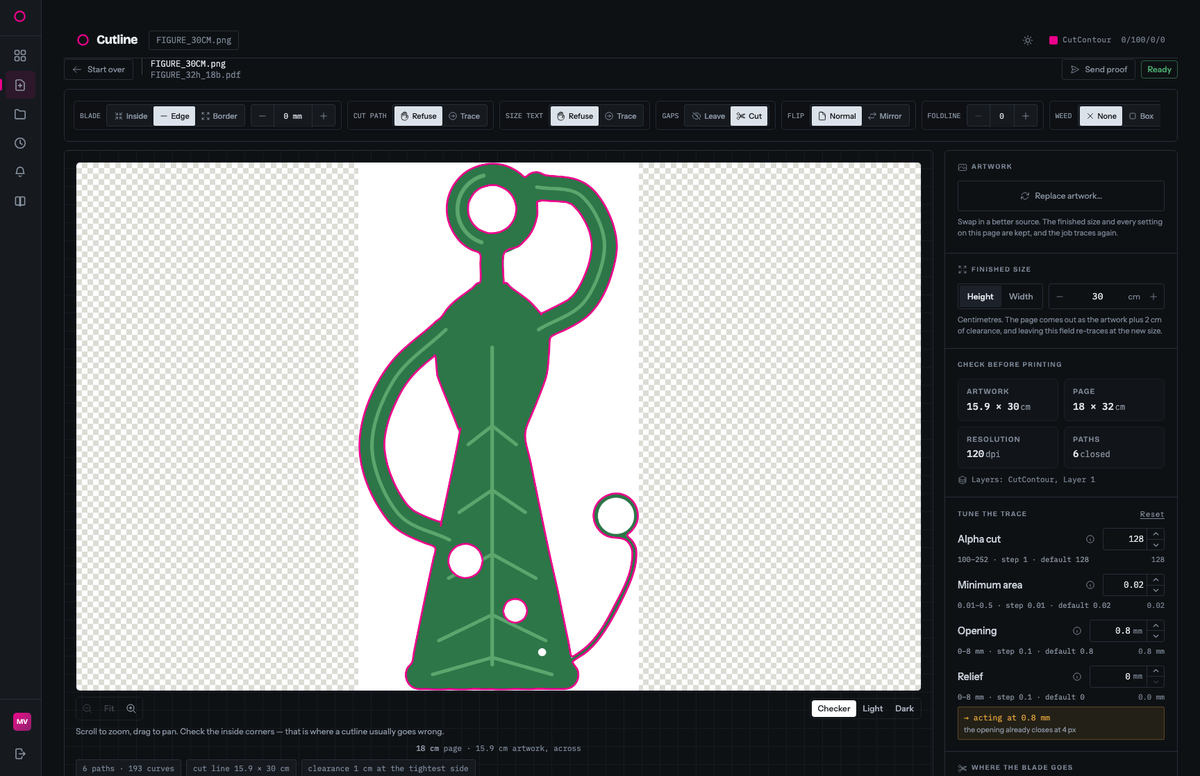Open the new job file icon in sidebar
This screenshot has width=1200, height=776.
[x=20, y=85]
